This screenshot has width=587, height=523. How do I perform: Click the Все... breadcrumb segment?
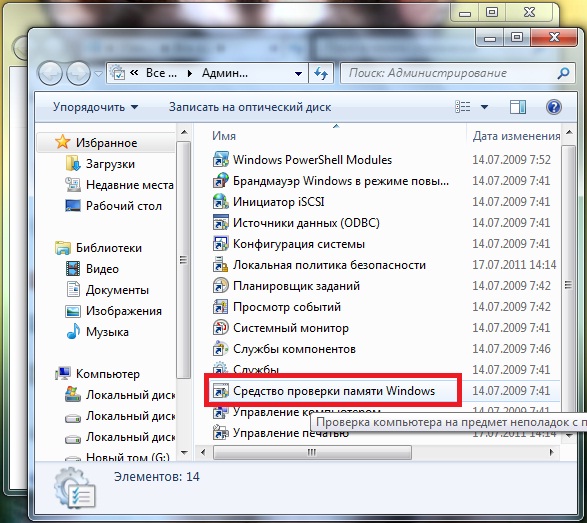(x=161, y=73)
